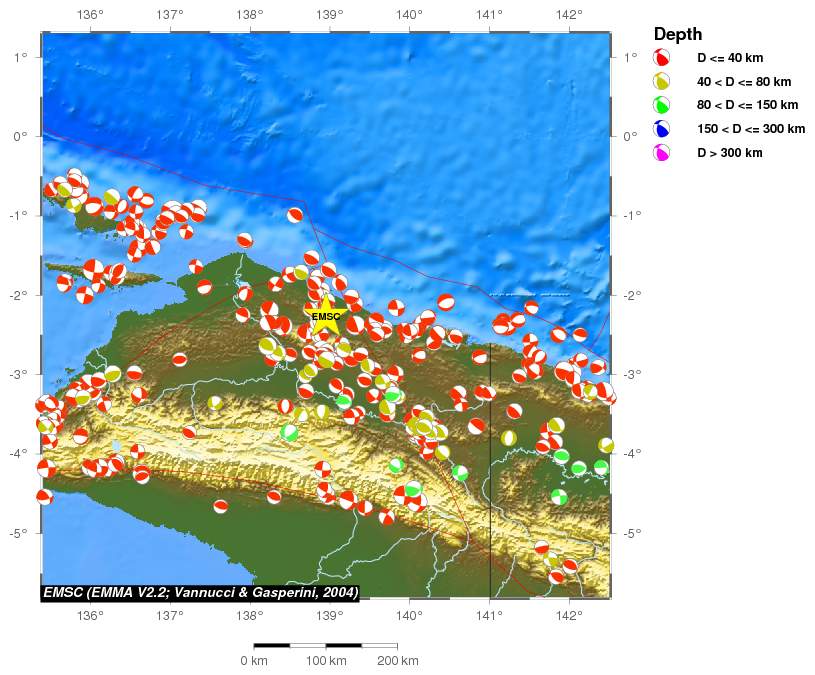Screen dimensions: 815x675
Task: Click the "200 km" scale bar label
Action: (397, 661)
